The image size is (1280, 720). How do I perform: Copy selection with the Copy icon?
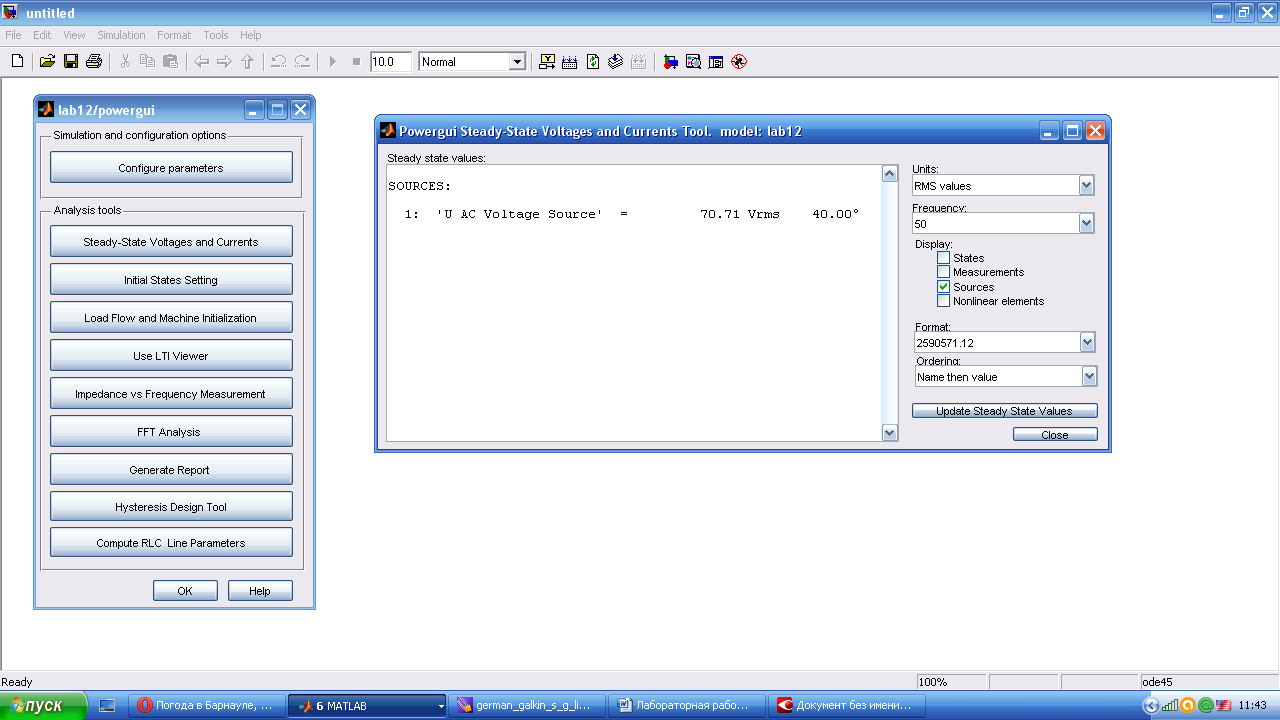[x=147, y=62]
